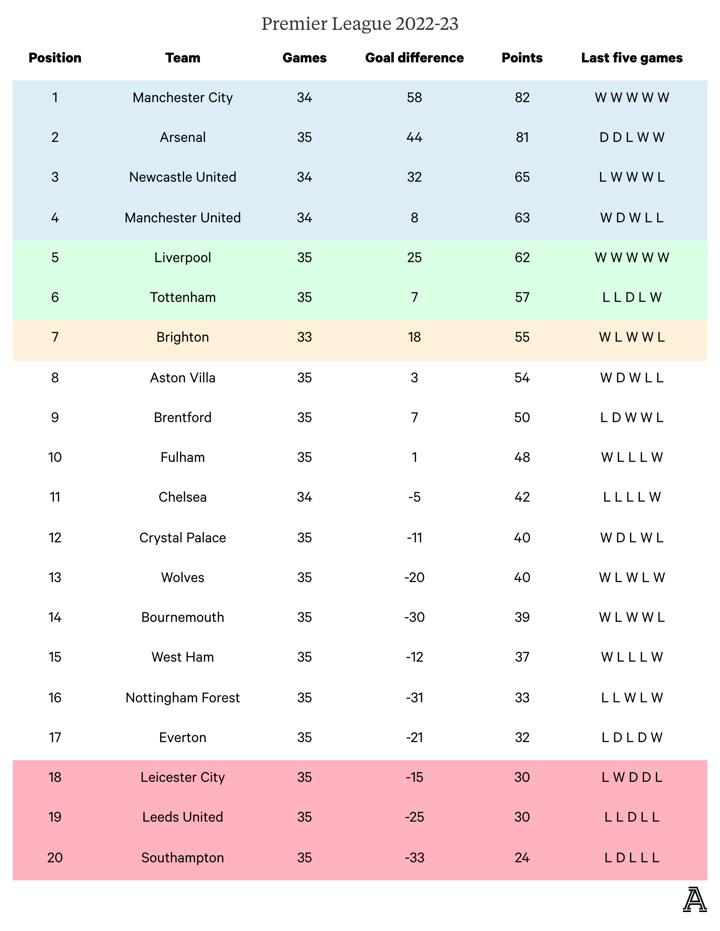The image size is (720, 931).
Task: Click The Athletic logo icon
Action: click(694, 899)
